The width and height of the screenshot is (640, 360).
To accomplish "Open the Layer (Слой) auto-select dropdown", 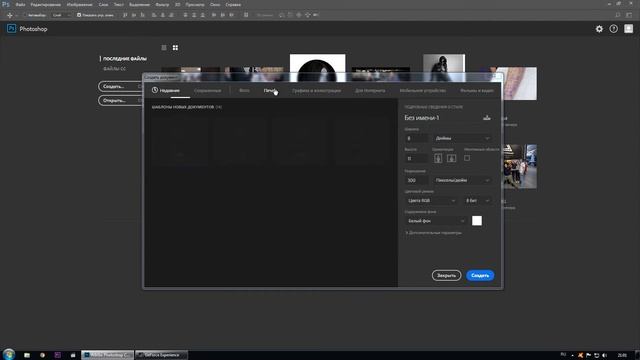I will [62, 15].
